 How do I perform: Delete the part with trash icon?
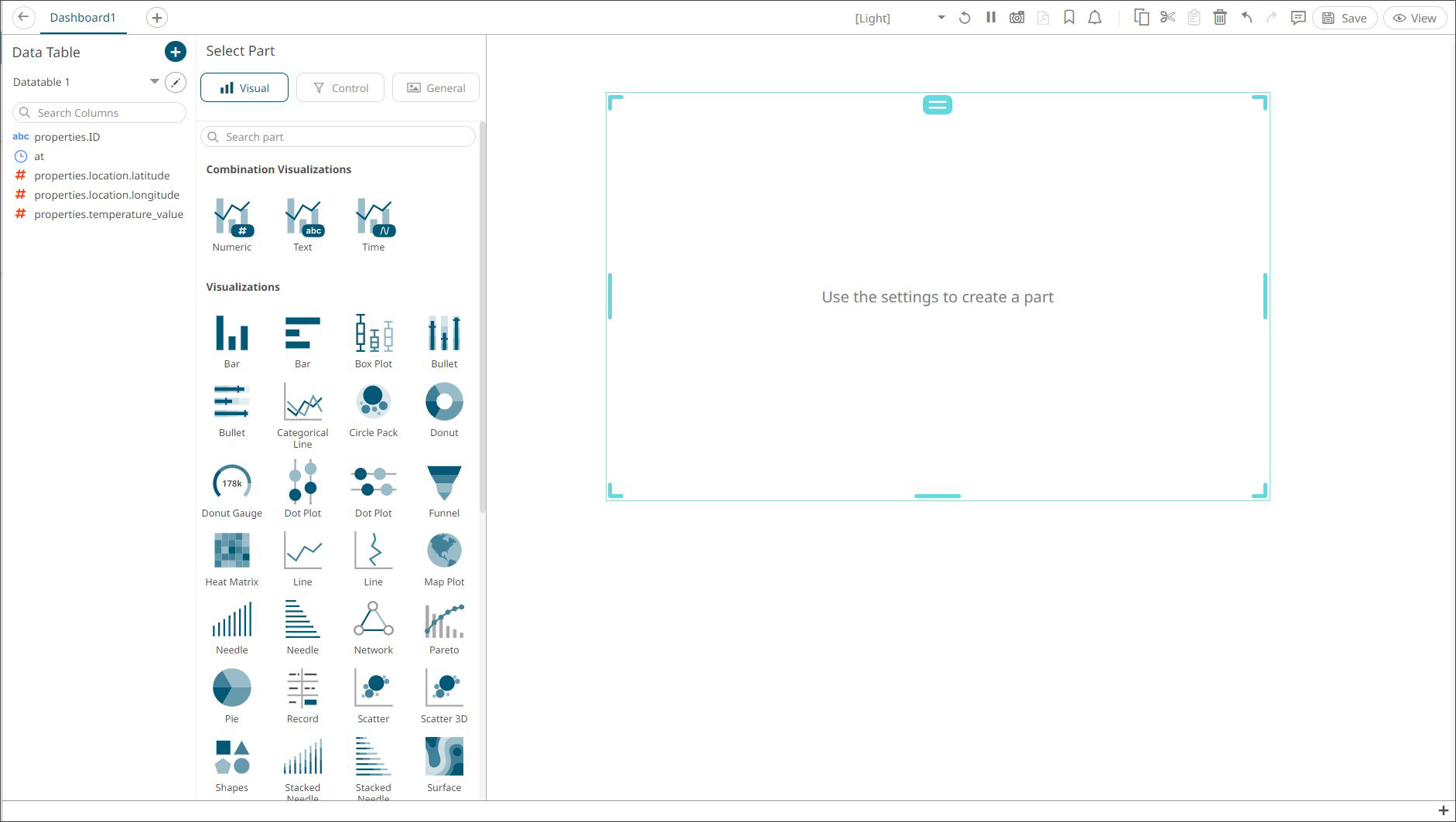point(1220,17)
